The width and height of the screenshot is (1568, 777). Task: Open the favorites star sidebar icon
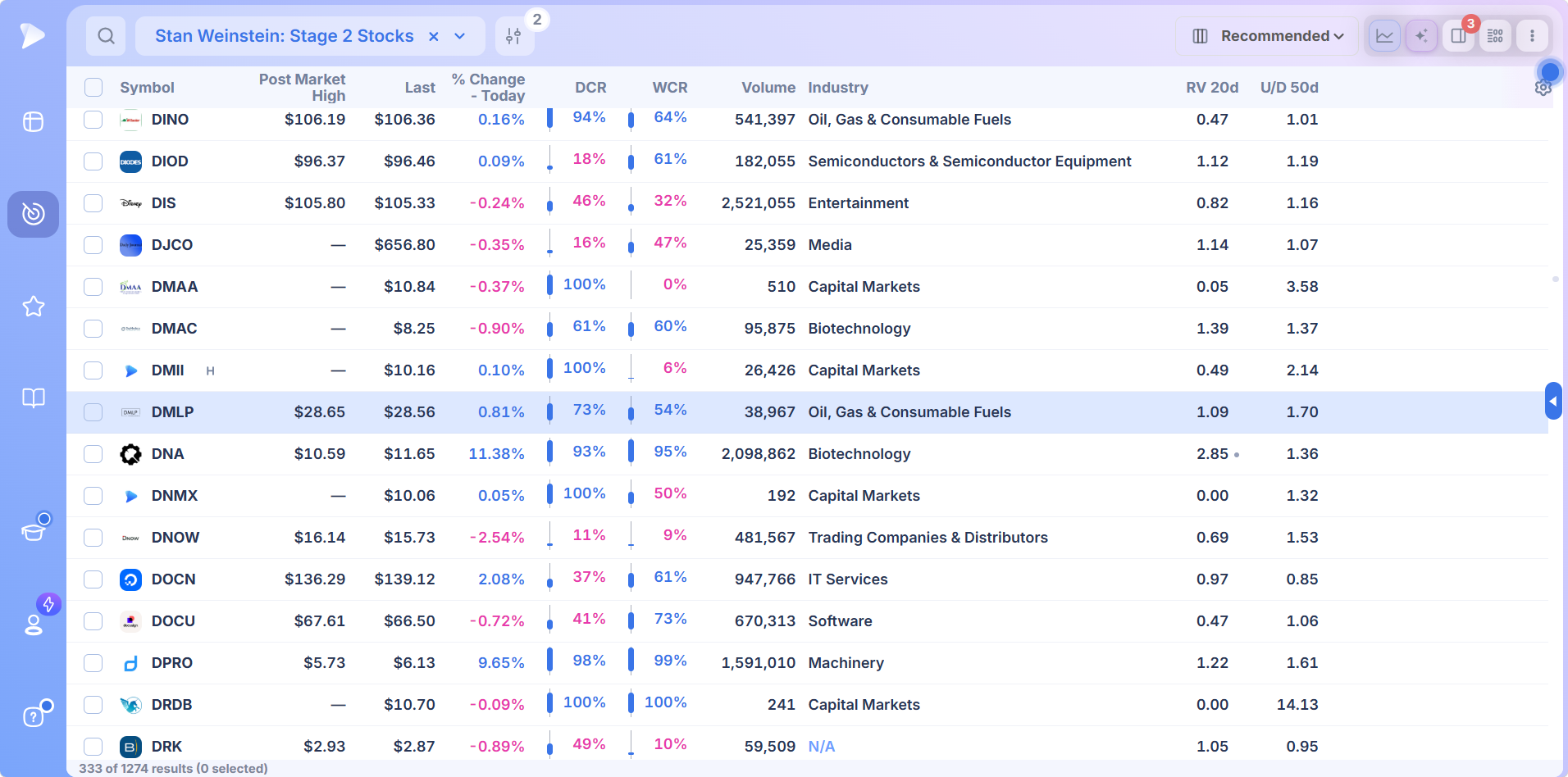[x=33, y=307]
